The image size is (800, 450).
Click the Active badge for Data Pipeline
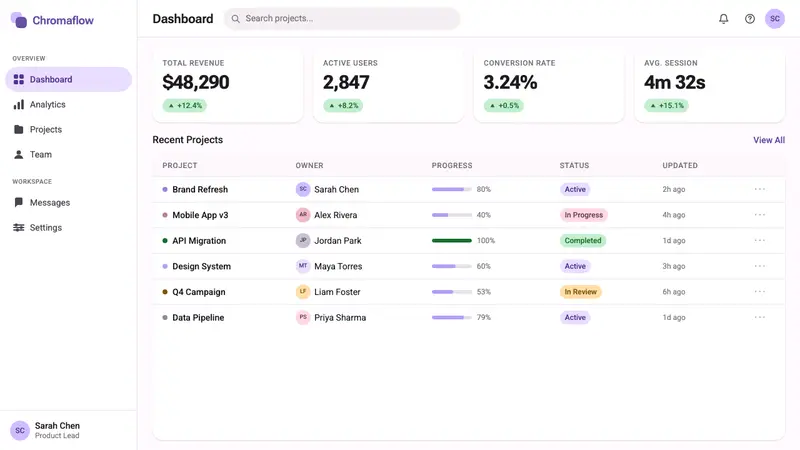point(575,317)
